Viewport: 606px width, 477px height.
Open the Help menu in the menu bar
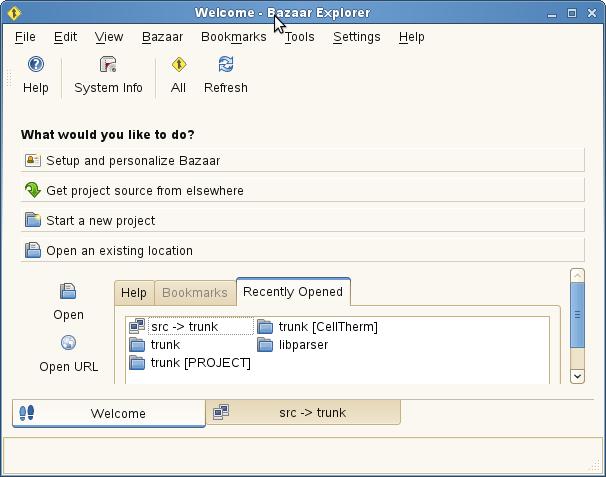tap(412, 37)
